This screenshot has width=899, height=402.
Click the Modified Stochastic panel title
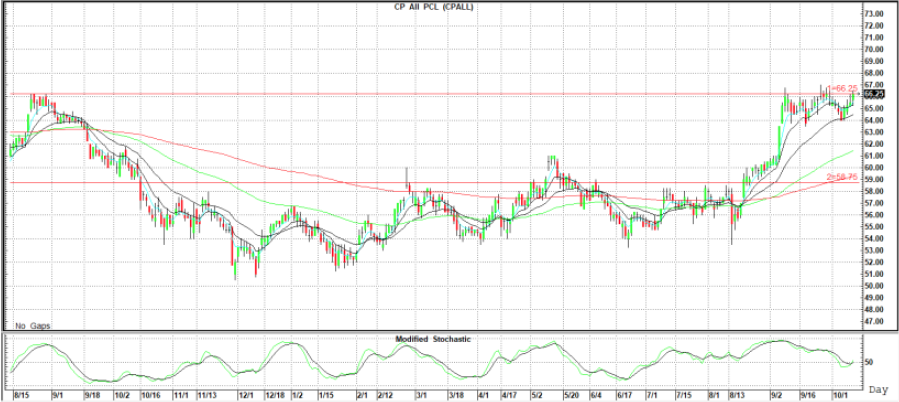coord(433,339)
